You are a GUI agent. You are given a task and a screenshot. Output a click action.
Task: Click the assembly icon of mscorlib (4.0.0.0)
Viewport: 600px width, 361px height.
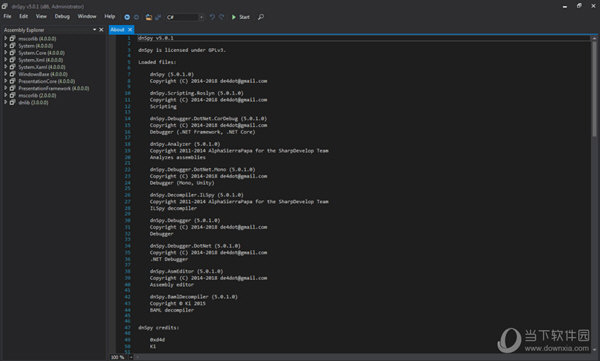point(12,39)
